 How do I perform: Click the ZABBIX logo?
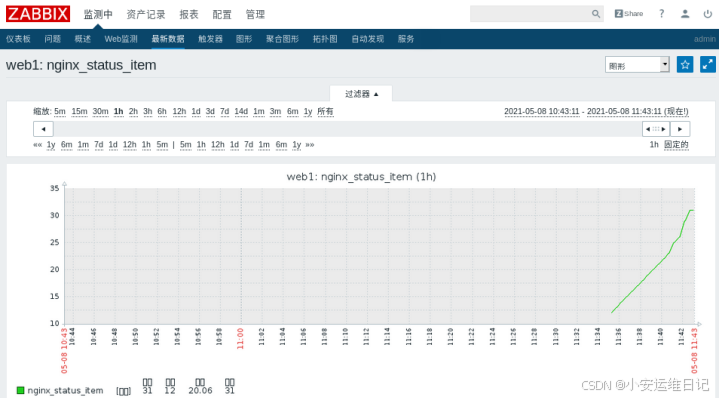[38, 14]
